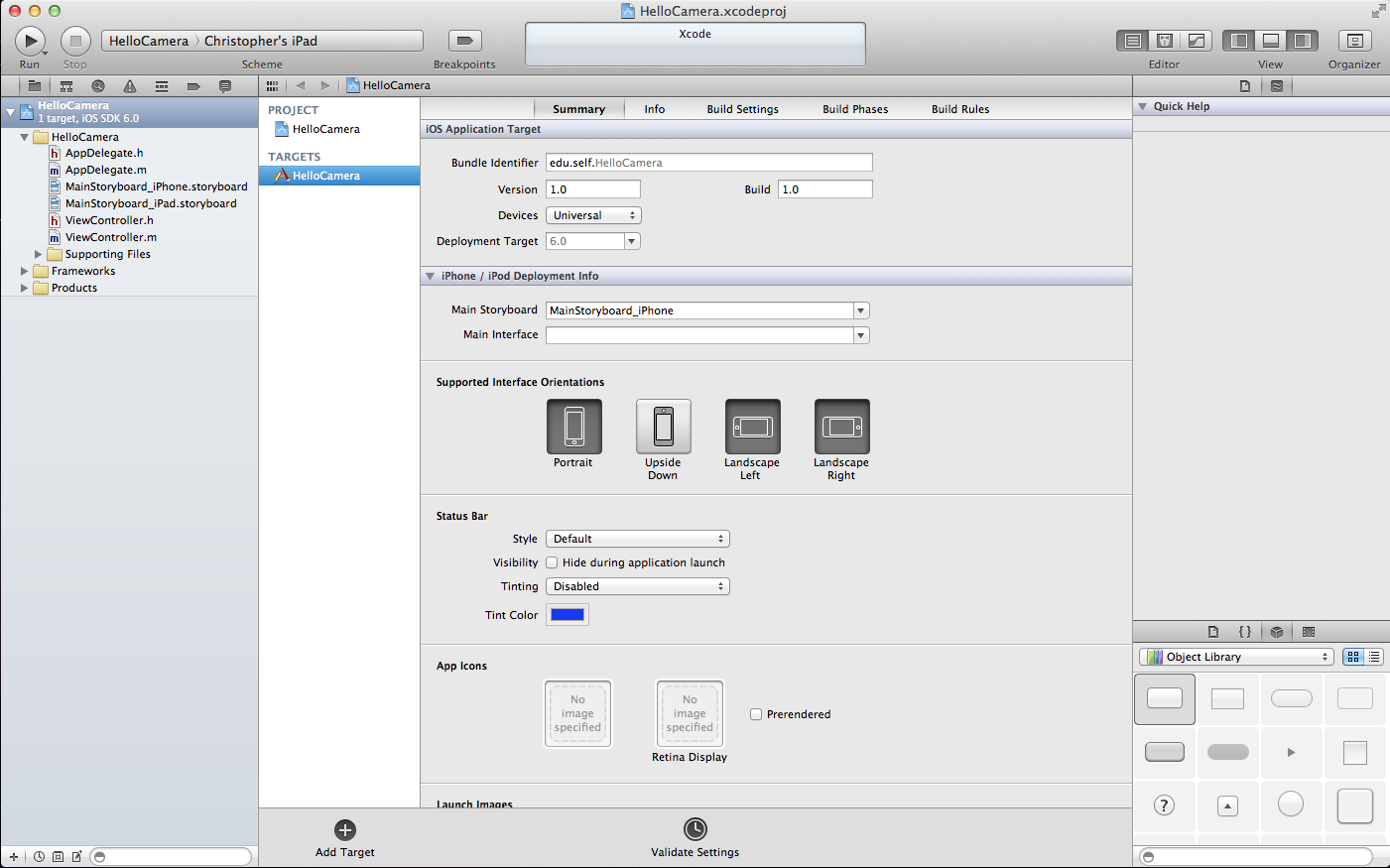Open the Organizer window
The image size is (1390, 868).
tap(1354, 41)
